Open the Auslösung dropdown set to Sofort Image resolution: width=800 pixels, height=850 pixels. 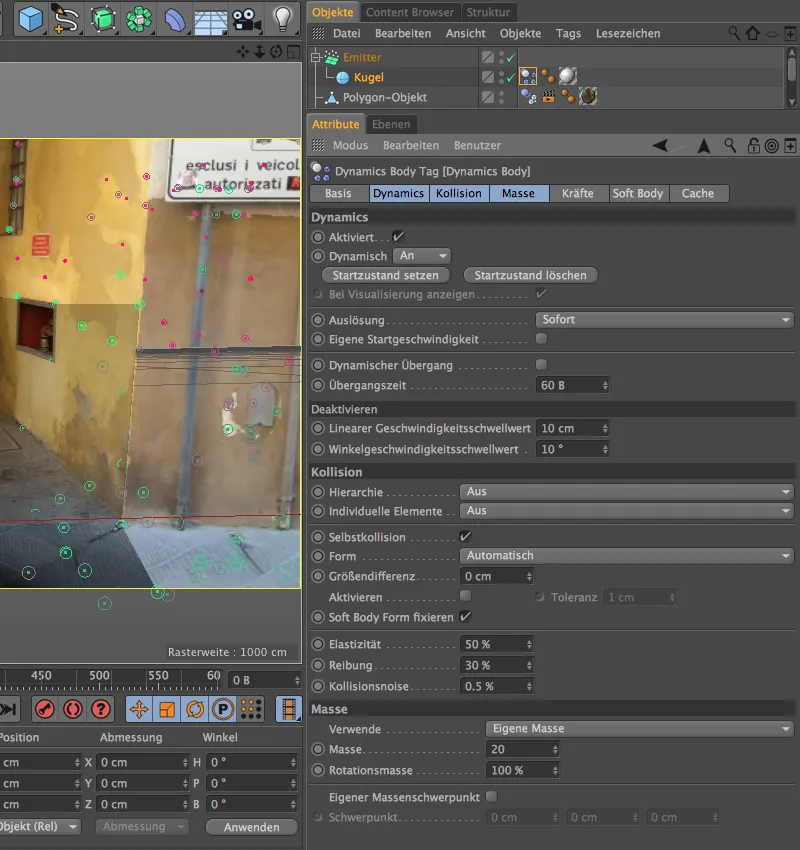coord(664,320)
